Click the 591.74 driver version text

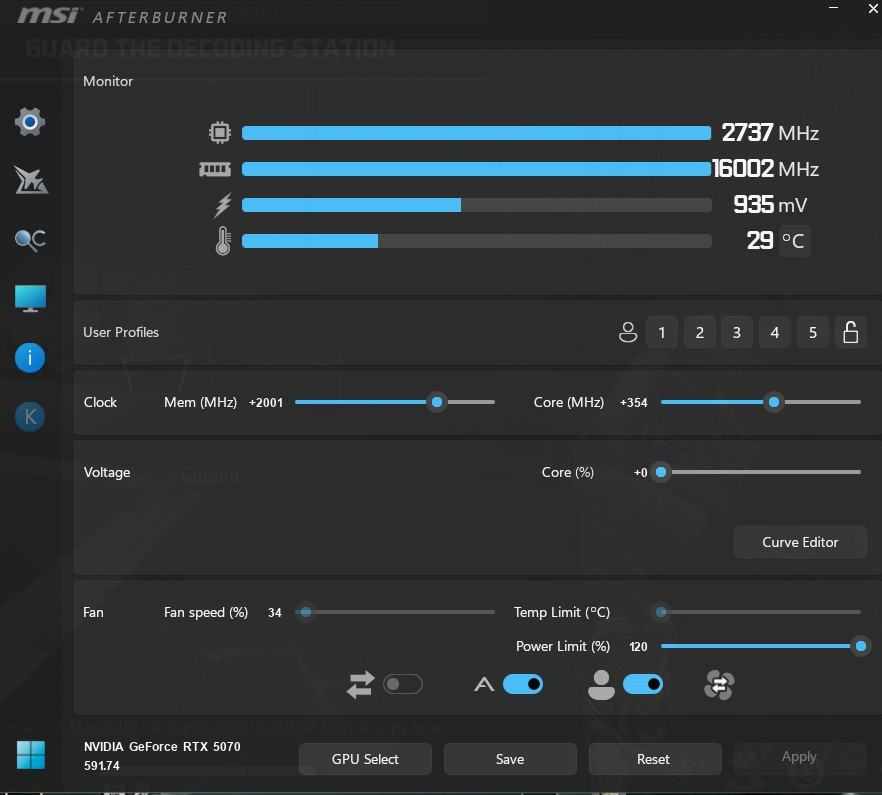[102, 766]
